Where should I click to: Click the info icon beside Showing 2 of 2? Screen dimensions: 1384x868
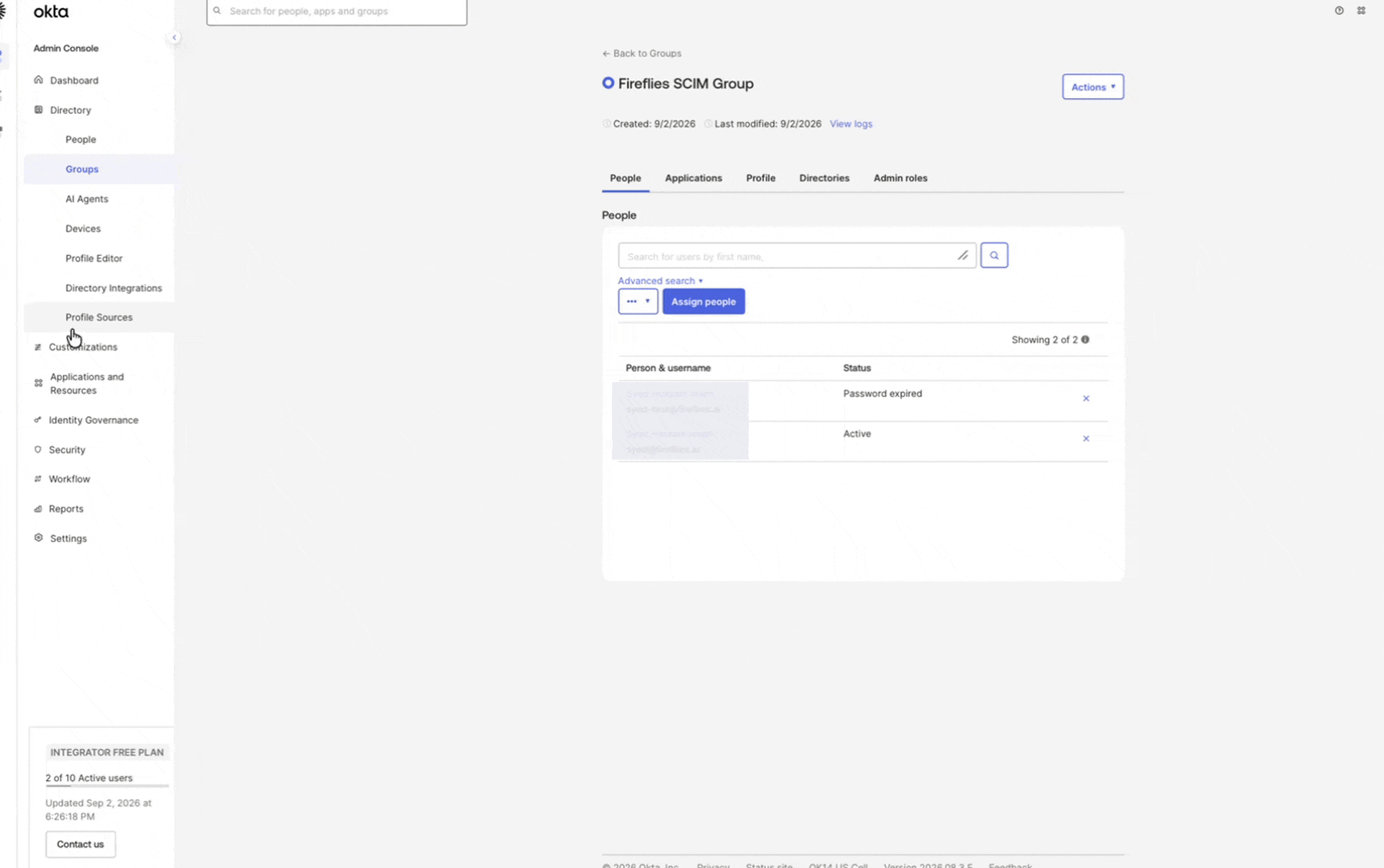[1085, 340]
